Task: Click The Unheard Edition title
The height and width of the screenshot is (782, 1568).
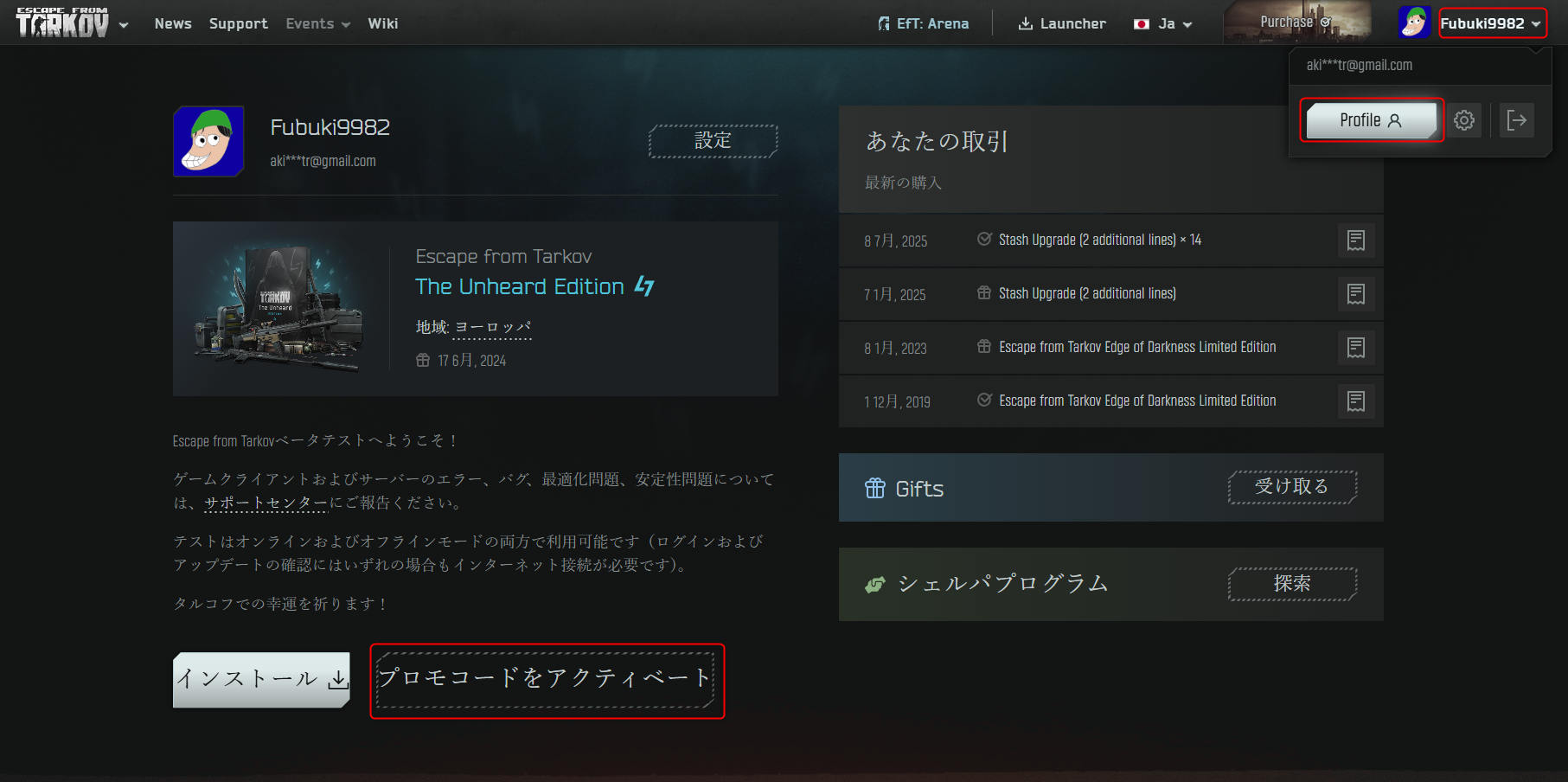Action: tap(519, 286)
